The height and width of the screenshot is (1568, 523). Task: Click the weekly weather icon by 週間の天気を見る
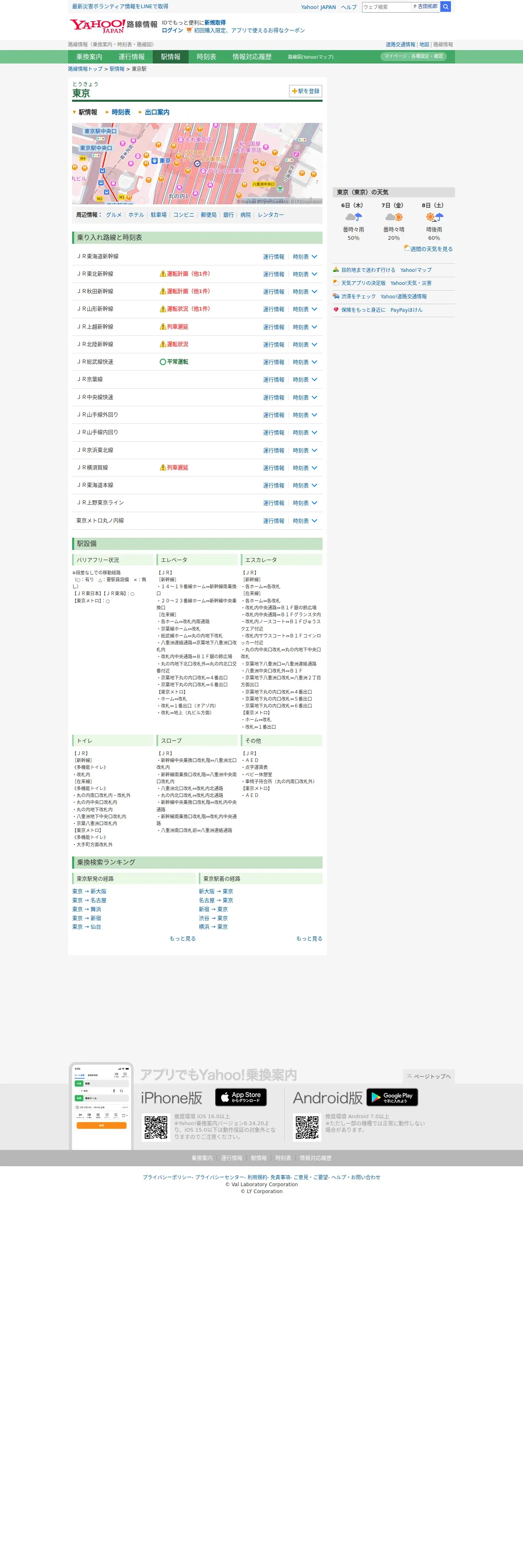(407, 248)
